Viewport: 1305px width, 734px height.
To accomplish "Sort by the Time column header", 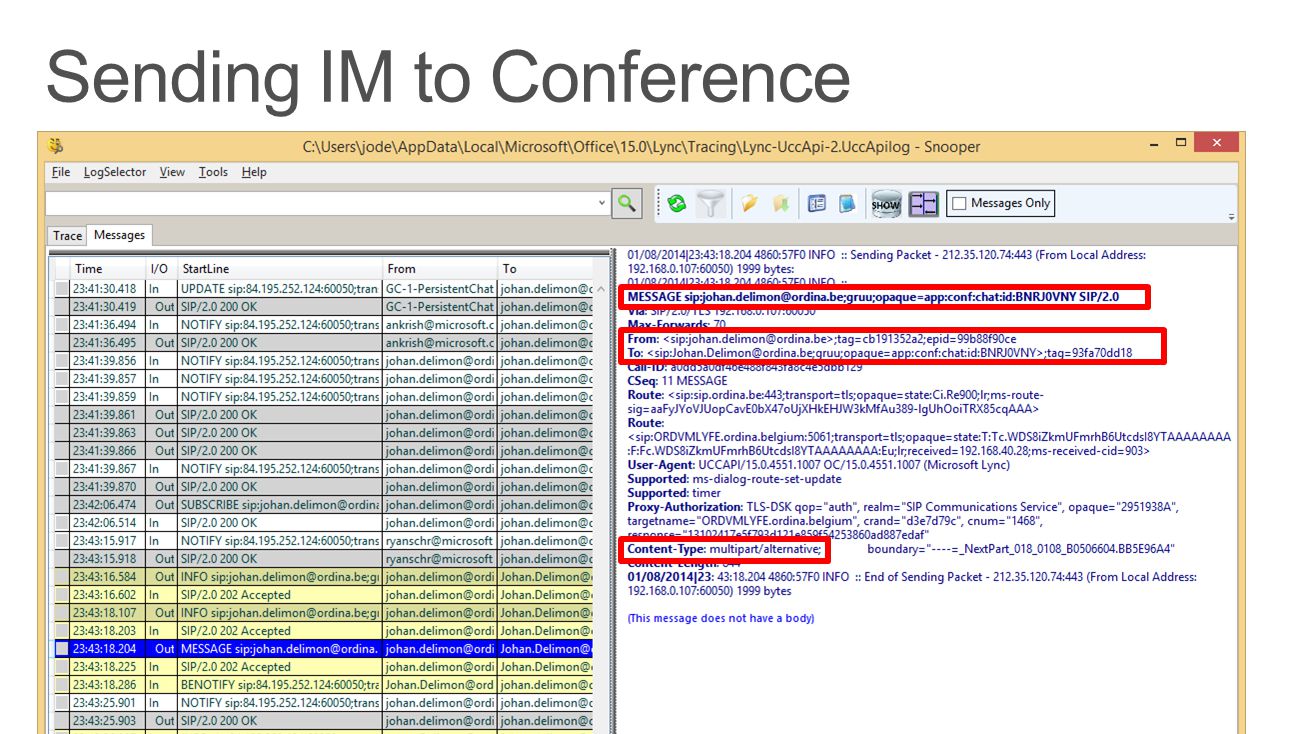I will pyautogui.click(x=109, y=269).
